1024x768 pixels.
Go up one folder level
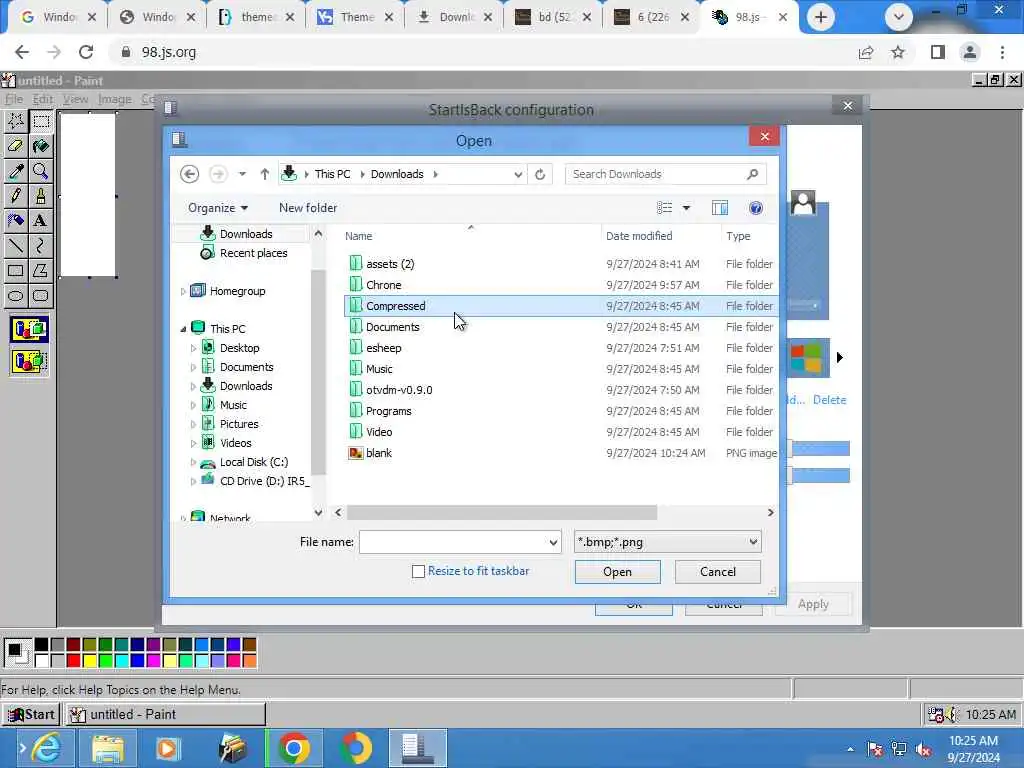264,174
